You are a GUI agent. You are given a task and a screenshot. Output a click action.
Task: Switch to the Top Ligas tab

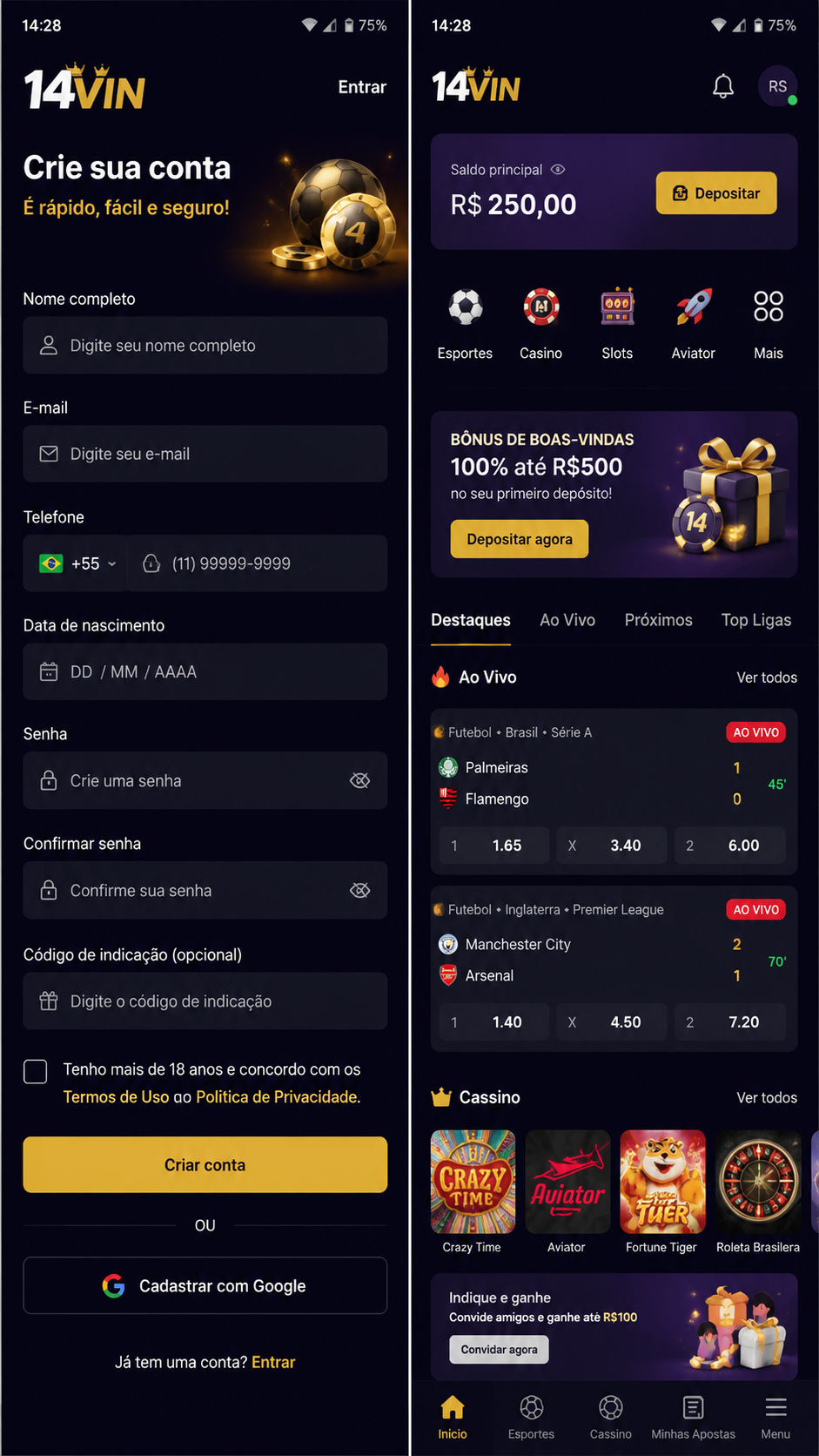[755, 620]
